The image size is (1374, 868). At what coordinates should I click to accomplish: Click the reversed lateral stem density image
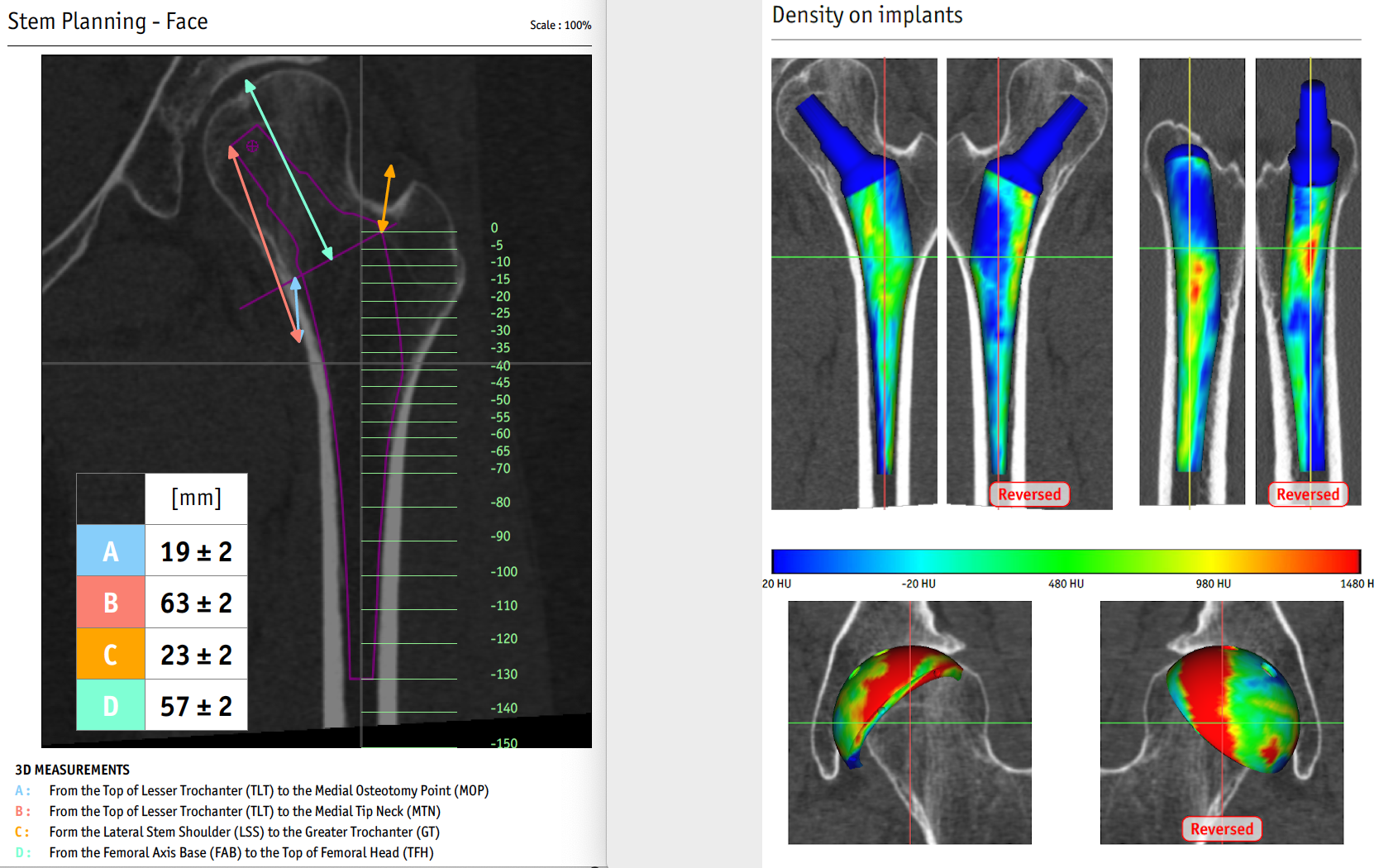[1308, 282]
